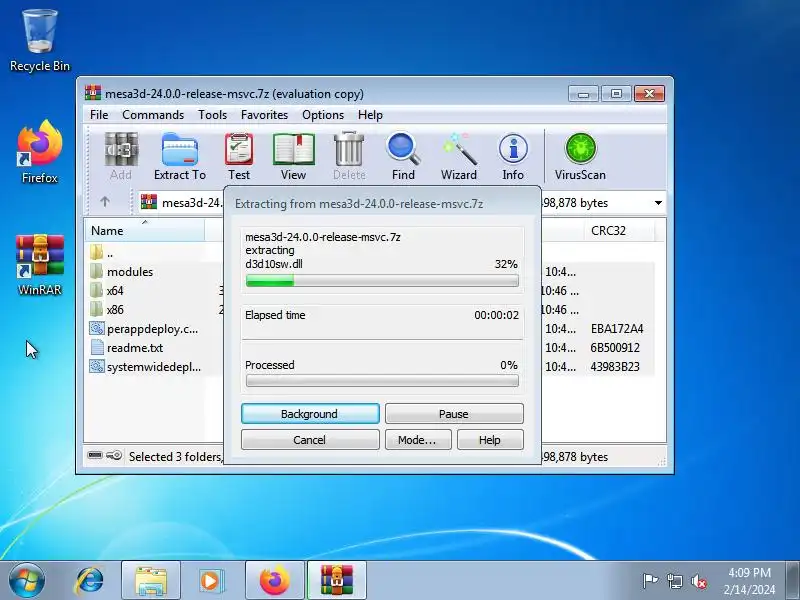Open the Options menu
This screenshot has height=600, width=800.
coord(323,115)
